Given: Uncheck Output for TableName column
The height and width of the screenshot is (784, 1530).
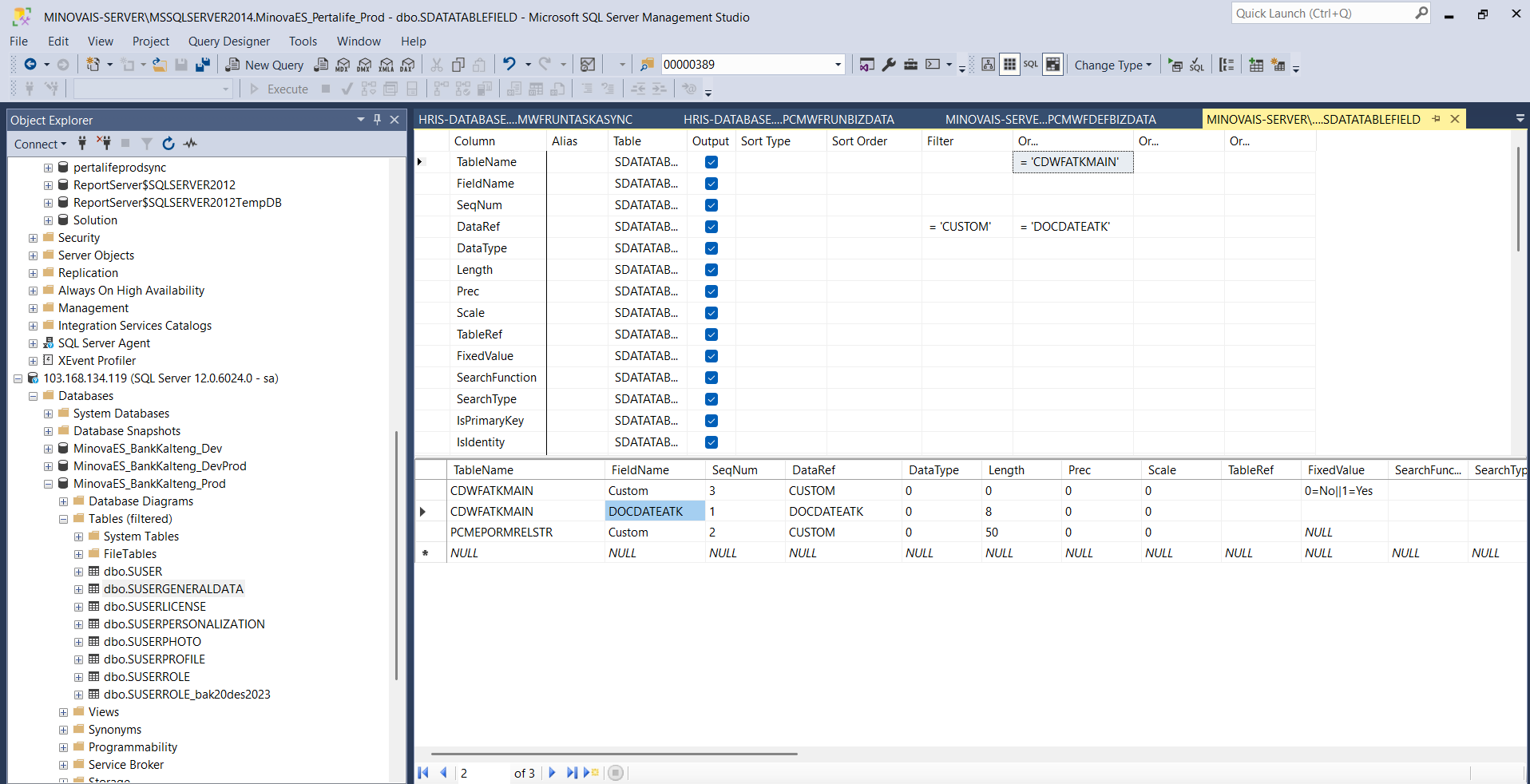Looking at the screenshot, I should (x=711, y=162).
